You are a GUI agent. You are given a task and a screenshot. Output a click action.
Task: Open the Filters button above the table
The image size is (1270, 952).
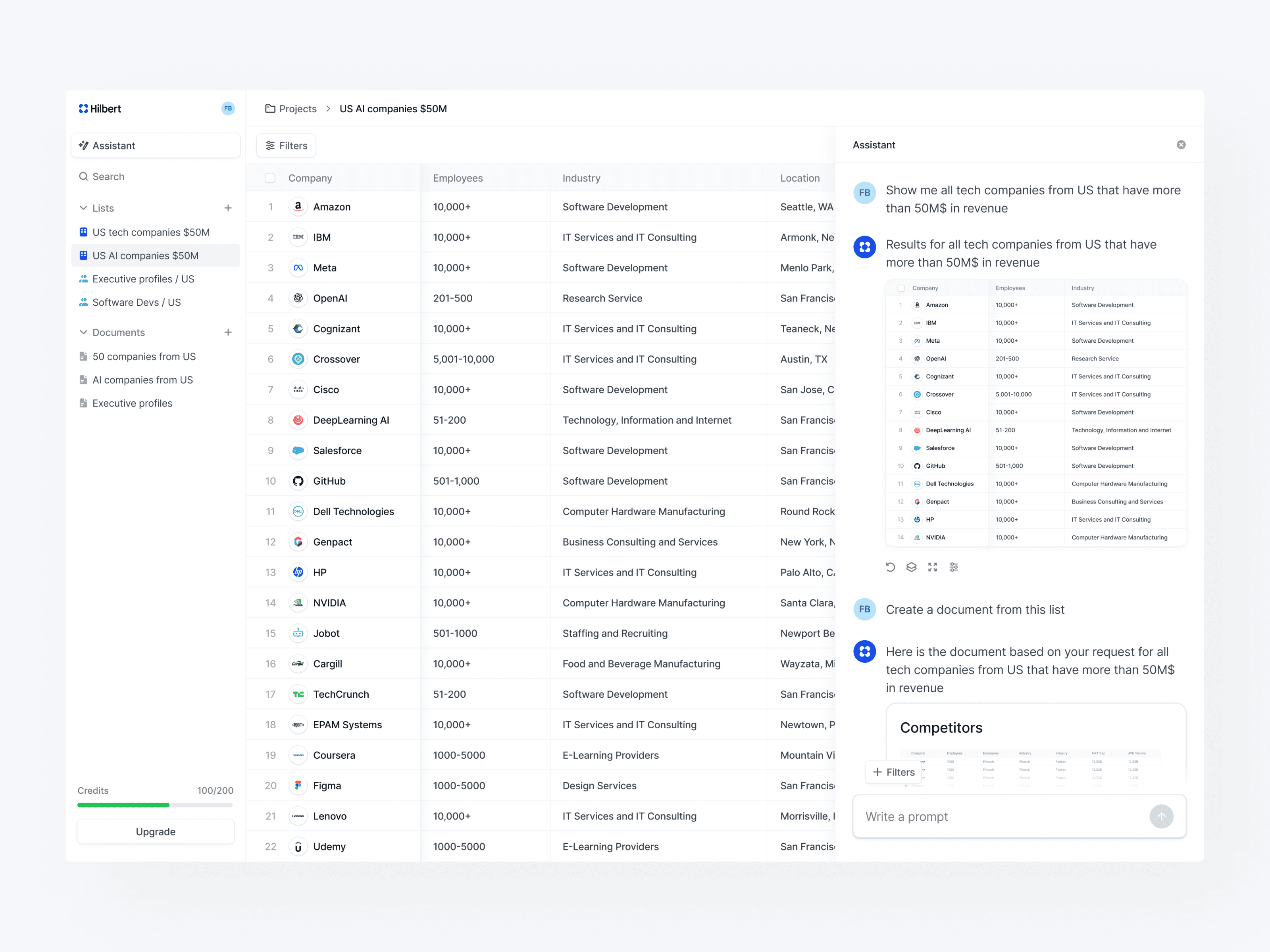pyautogui.click(x=286, y=146)
